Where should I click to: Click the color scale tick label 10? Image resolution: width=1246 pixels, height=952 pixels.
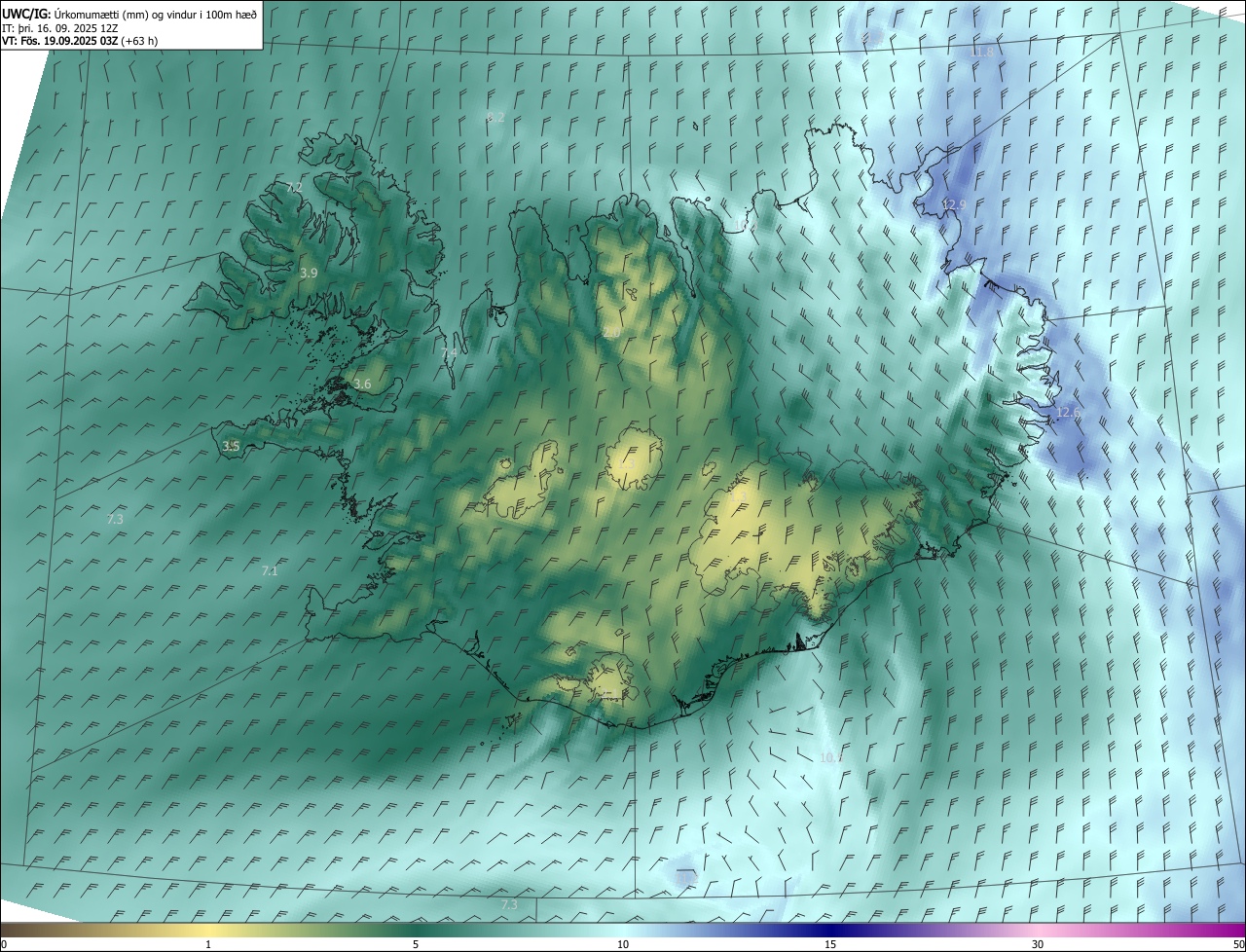click(x=623, y=944)
